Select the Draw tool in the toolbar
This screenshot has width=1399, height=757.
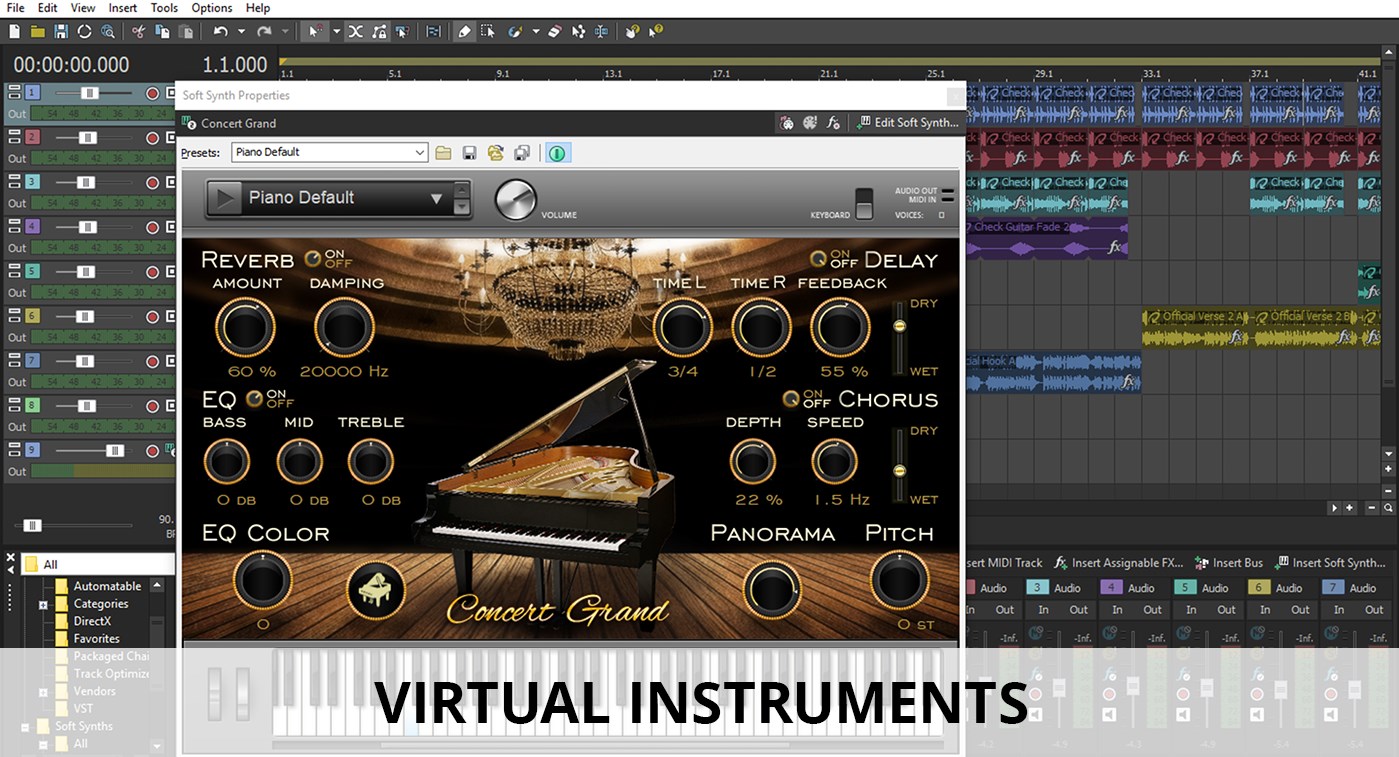click(463, 31)
